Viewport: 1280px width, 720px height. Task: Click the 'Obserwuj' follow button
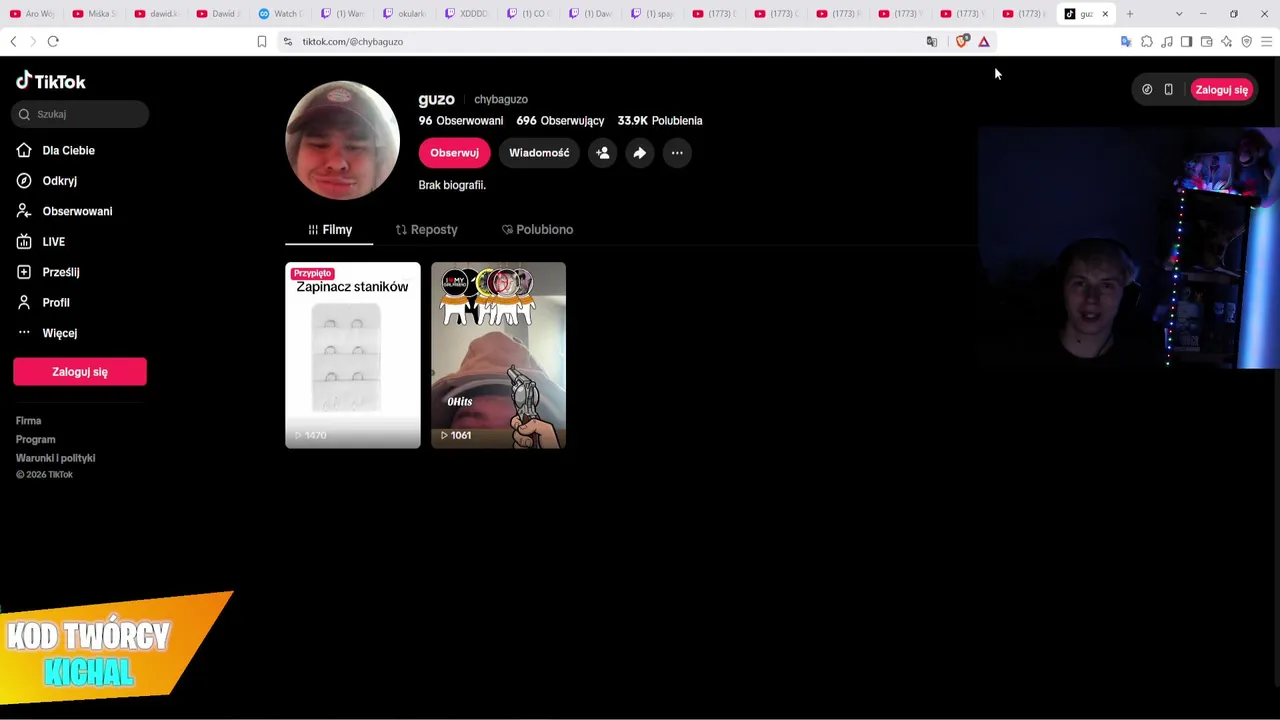[454, 153]
